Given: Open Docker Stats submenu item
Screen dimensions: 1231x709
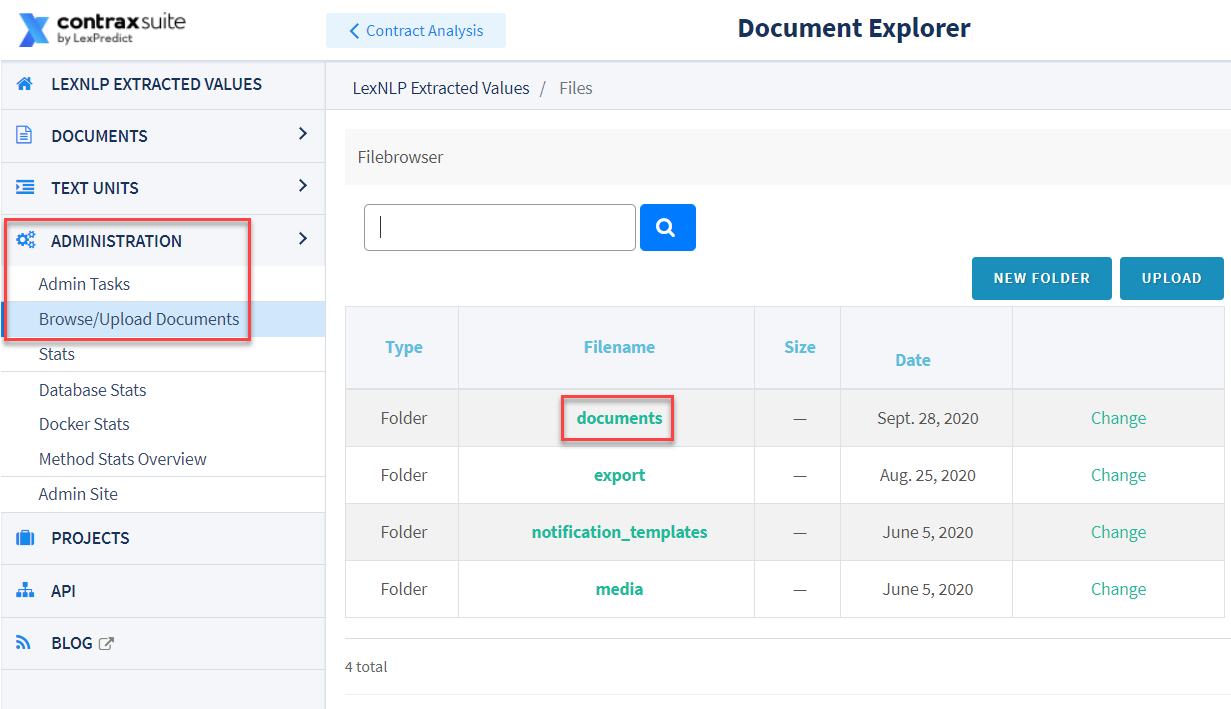Looking at the screenshot, I should 84,424.
